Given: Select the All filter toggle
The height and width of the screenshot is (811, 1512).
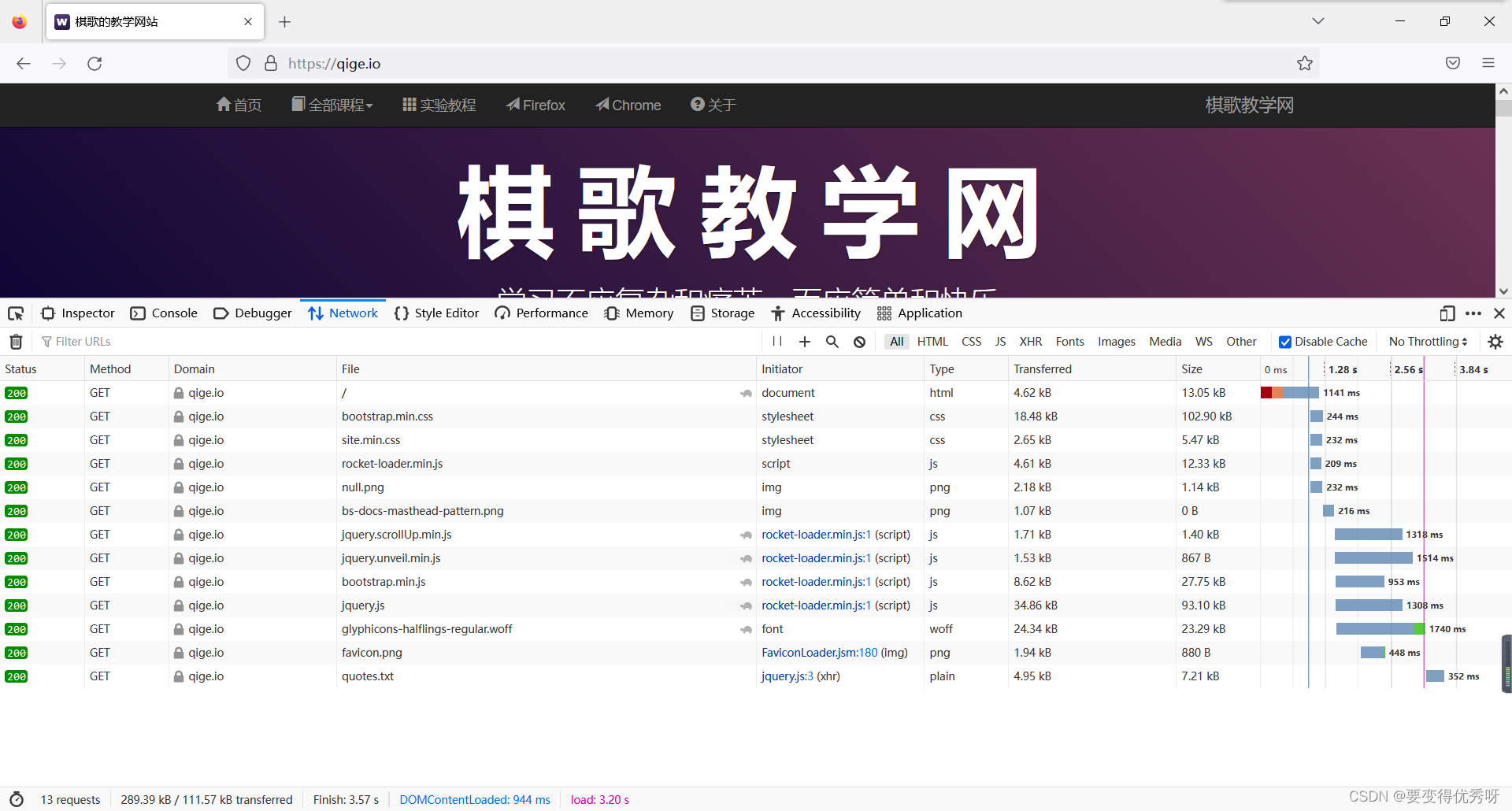Looking at the screenshot, I should click(x=896, y=342).
